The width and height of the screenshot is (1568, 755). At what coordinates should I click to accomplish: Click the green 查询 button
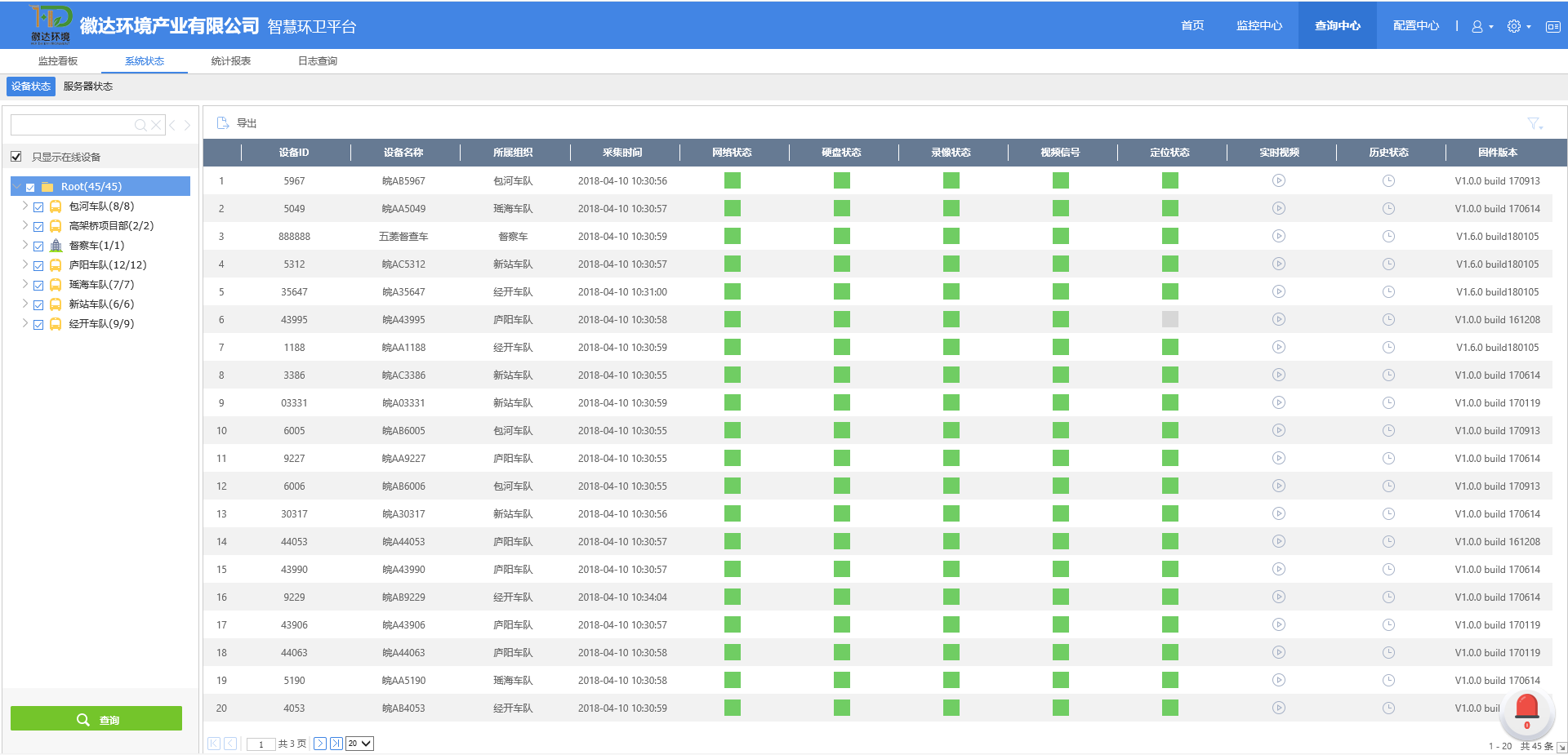coord(96,719)
